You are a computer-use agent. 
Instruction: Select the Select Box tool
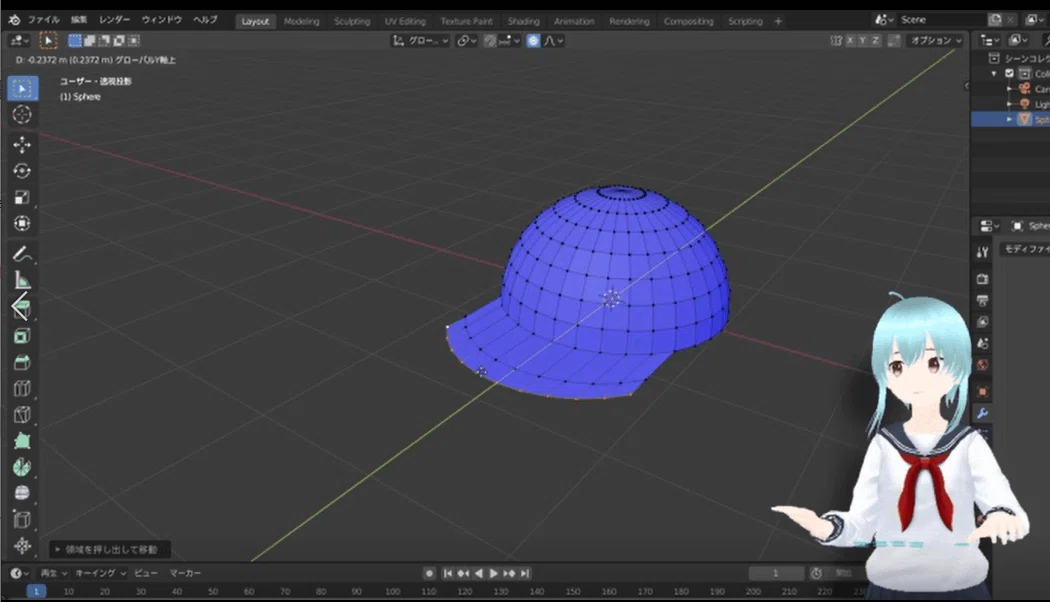pyautogui.click(x=22, y=88)
